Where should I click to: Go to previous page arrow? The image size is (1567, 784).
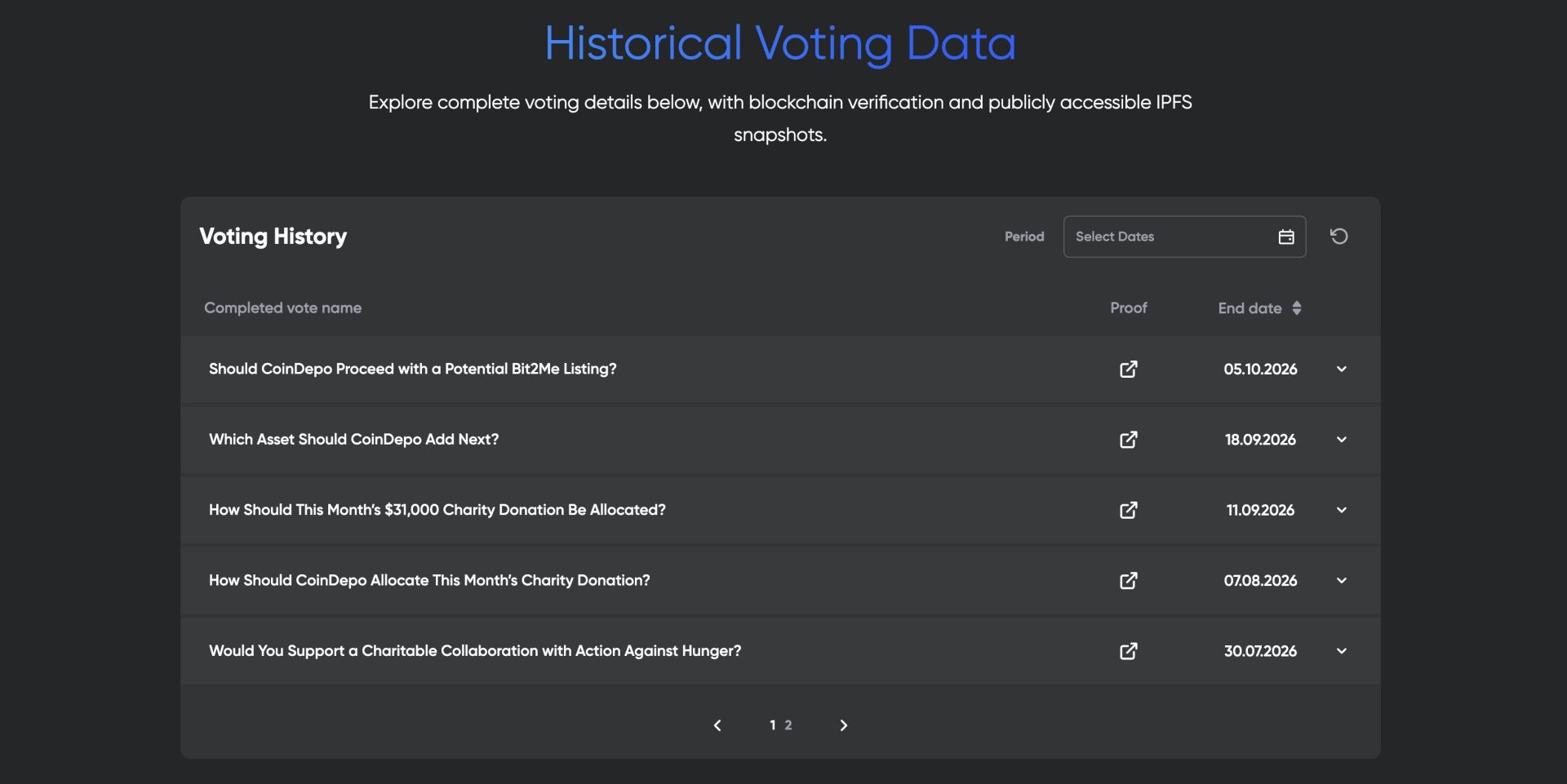tap(717, 725)
